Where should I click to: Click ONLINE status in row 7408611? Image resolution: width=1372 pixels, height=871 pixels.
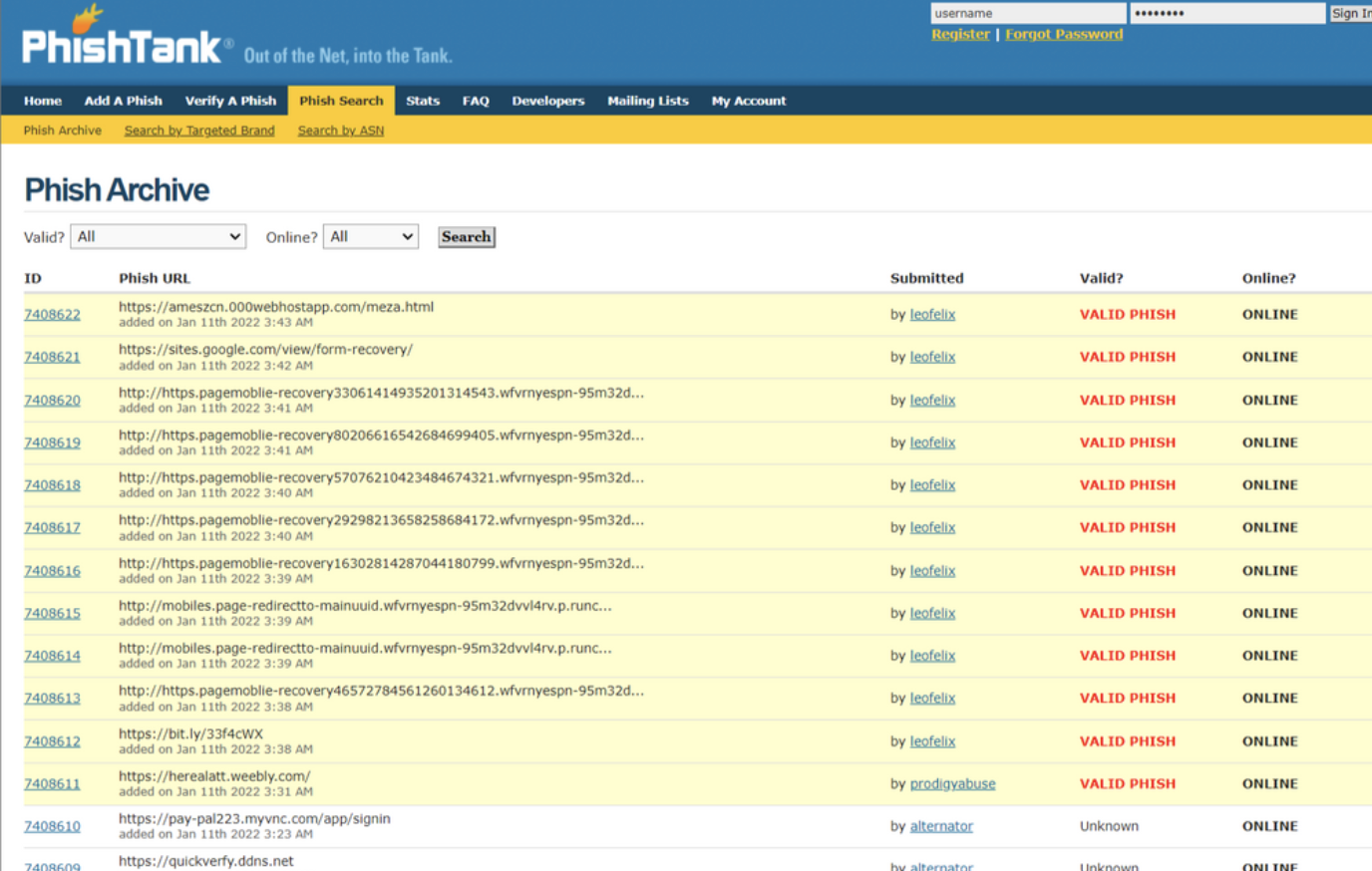tap(1269, 783)
